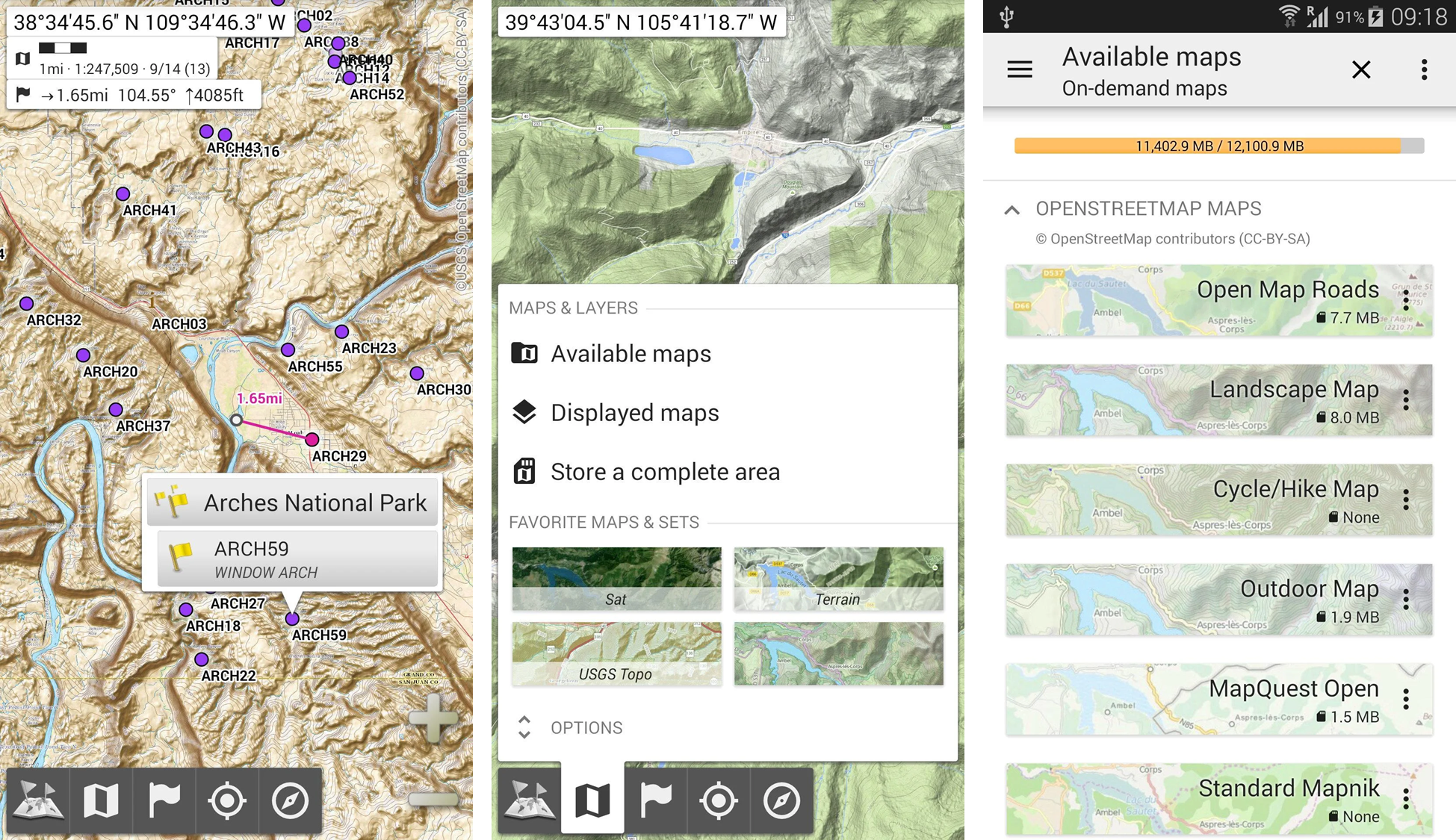Image resolution: width=1456 pixels, height=840 pixels.
Task: Open the compass orientation icon on left screen
Action: point(290,800)
